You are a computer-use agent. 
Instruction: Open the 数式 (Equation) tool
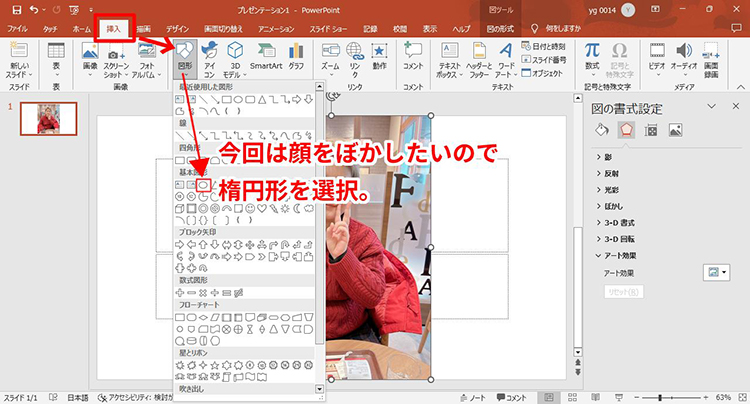click(592, 58)
